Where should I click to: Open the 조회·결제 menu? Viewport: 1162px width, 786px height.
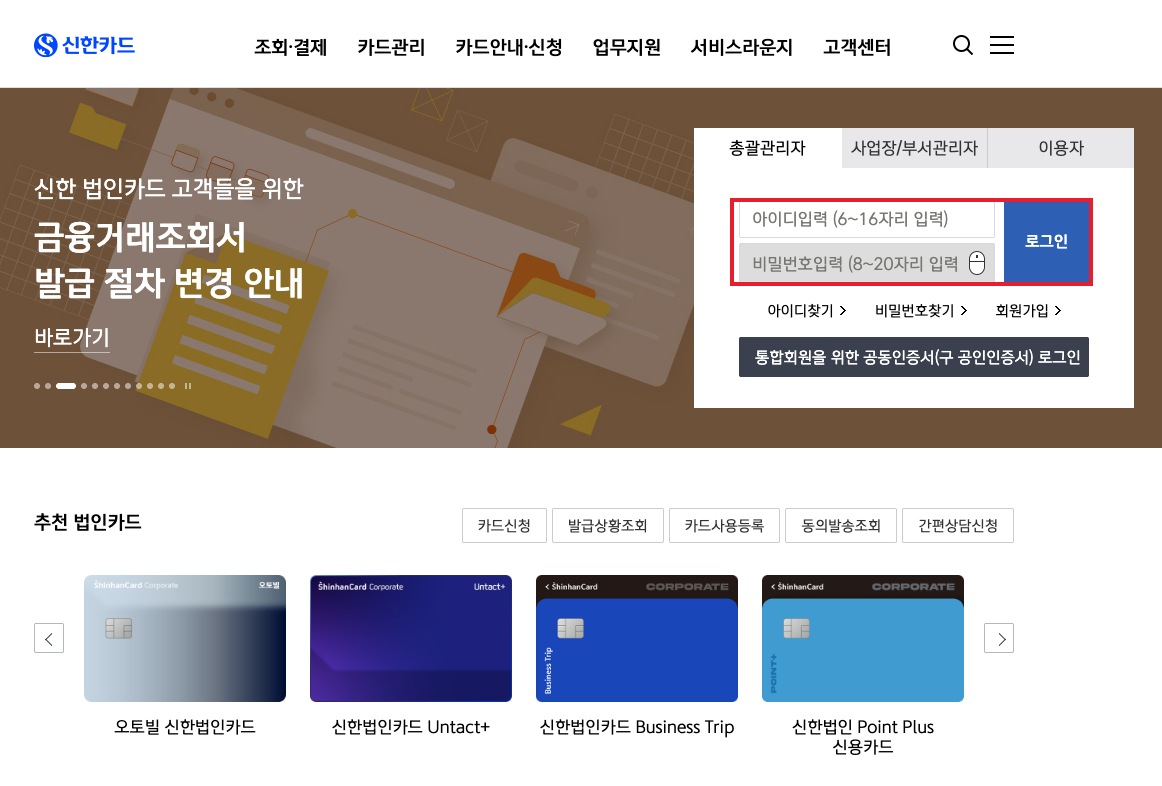click(290, 47)
